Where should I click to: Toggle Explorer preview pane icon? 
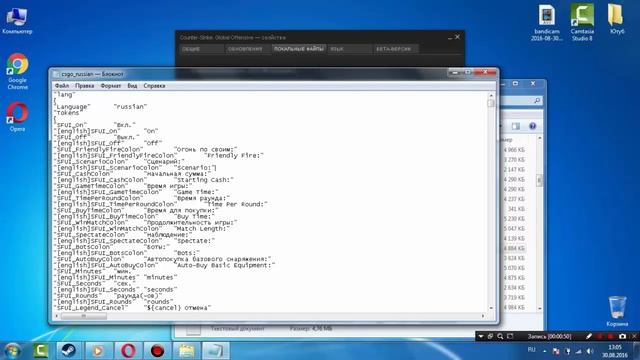point(516,126)
